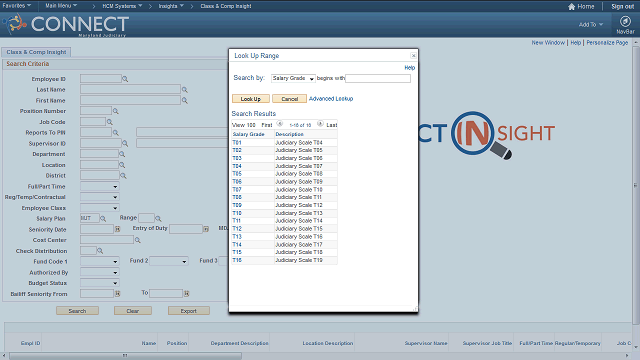Close the Look Up Range dialog
The width and height of the screenshot is (640, 360).
[x=413, y=56]
